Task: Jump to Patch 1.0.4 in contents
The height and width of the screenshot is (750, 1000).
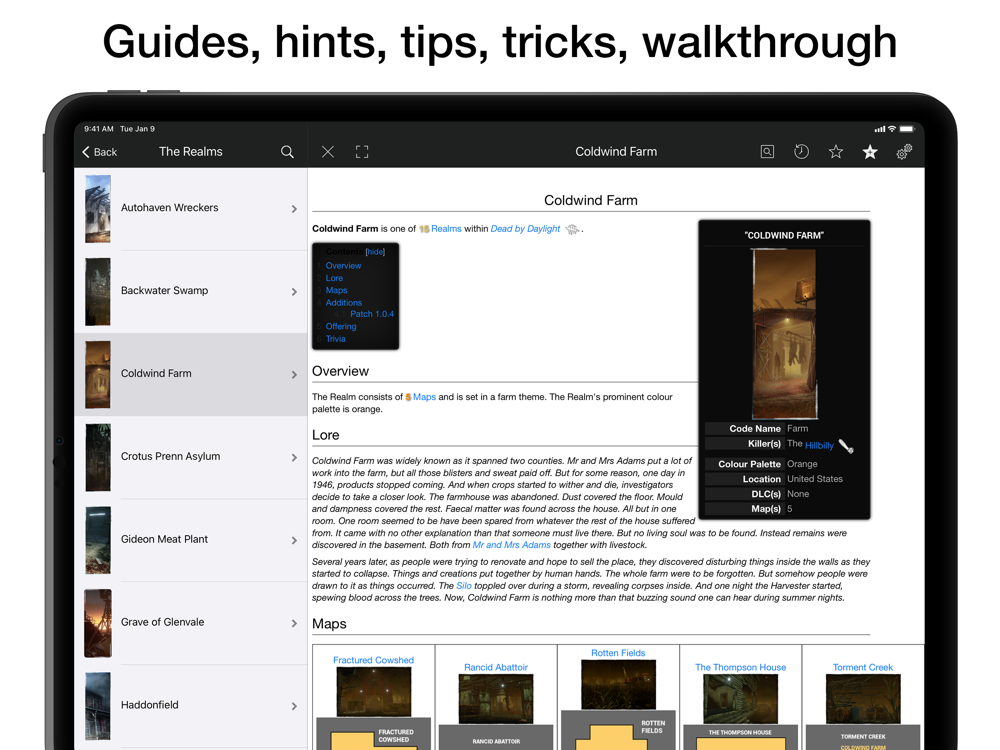Action: click(372, 314)
